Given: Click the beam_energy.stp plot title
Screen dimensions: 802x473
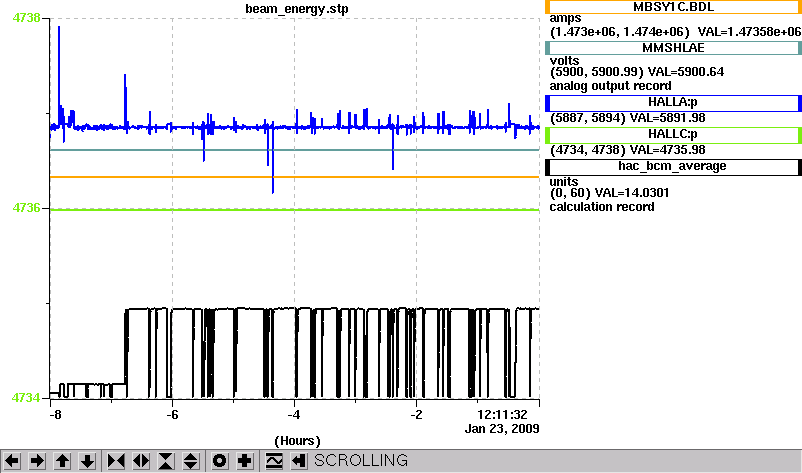Looking at the screenshot, I should tap(297, 9).
